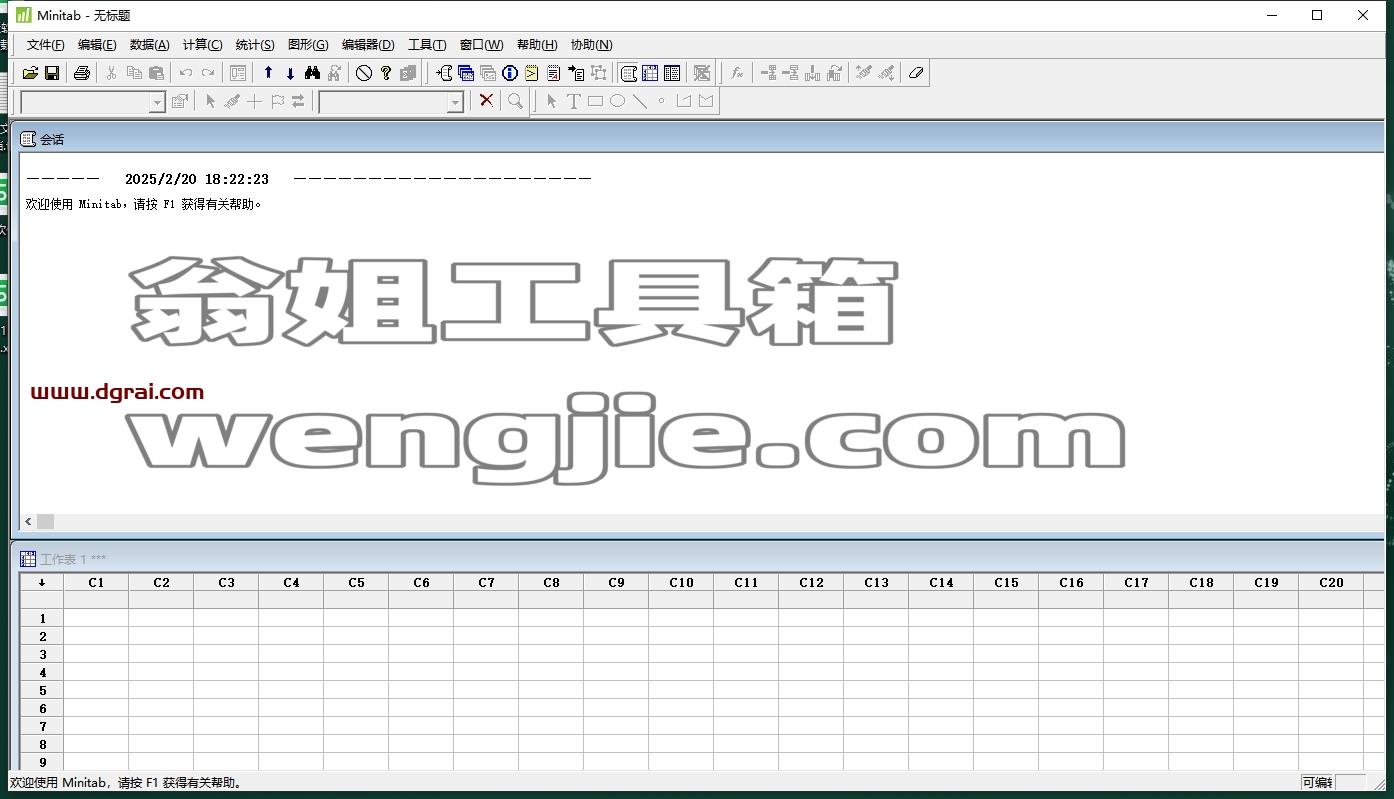Click the Close All Graphs icon
The width and height of the screenshot is (1394, 799).
point(702,73)
